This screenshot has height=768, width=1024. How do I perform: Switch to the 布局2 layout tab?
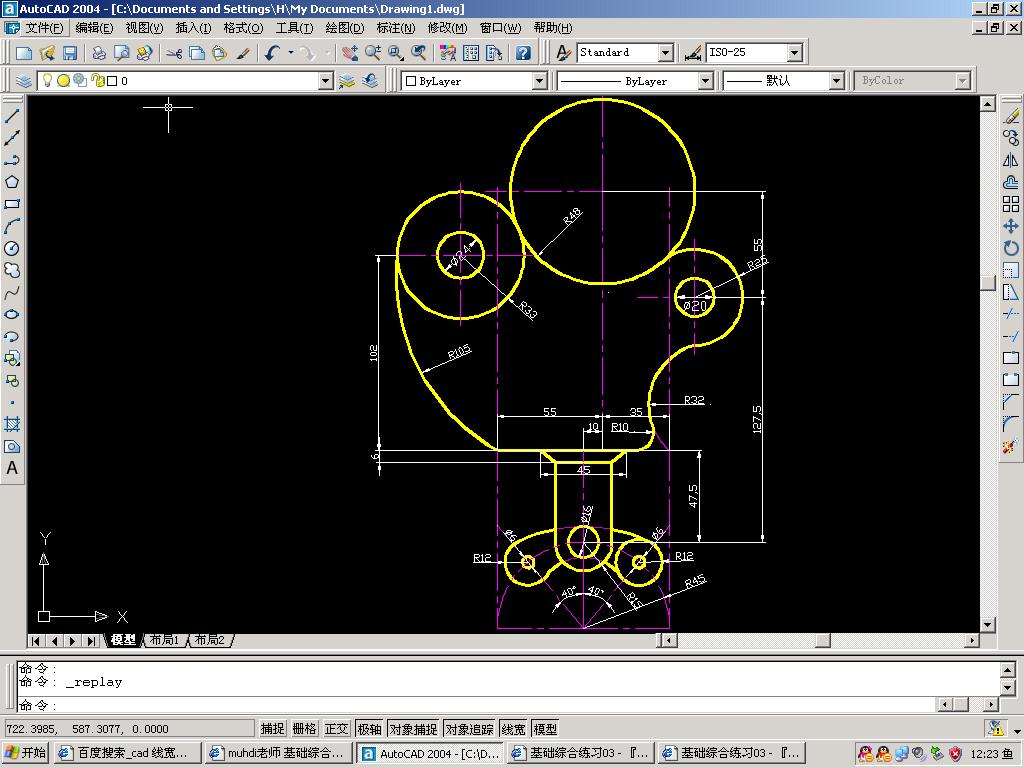click(x=210, y=640)
